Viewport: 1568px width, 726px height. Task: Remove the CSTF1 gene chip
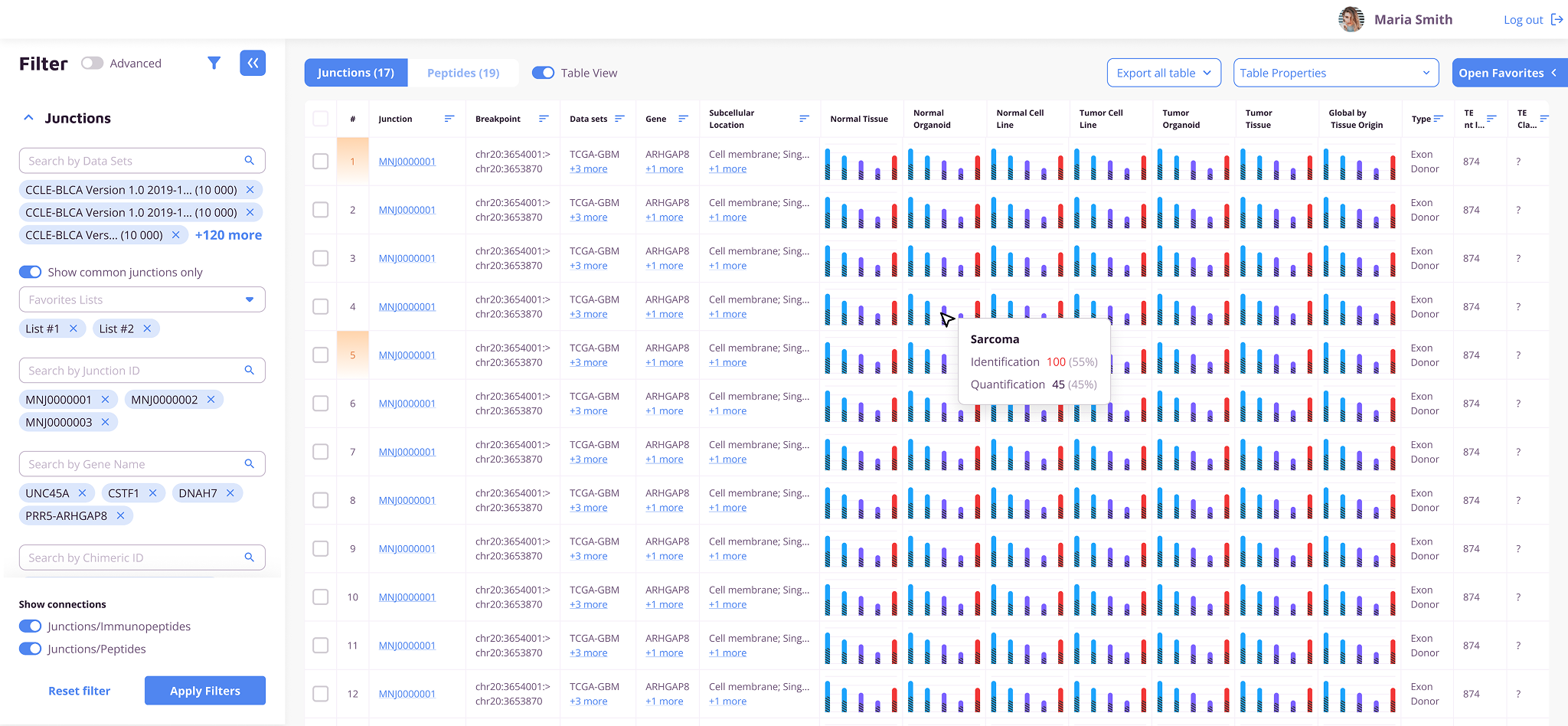152,493
